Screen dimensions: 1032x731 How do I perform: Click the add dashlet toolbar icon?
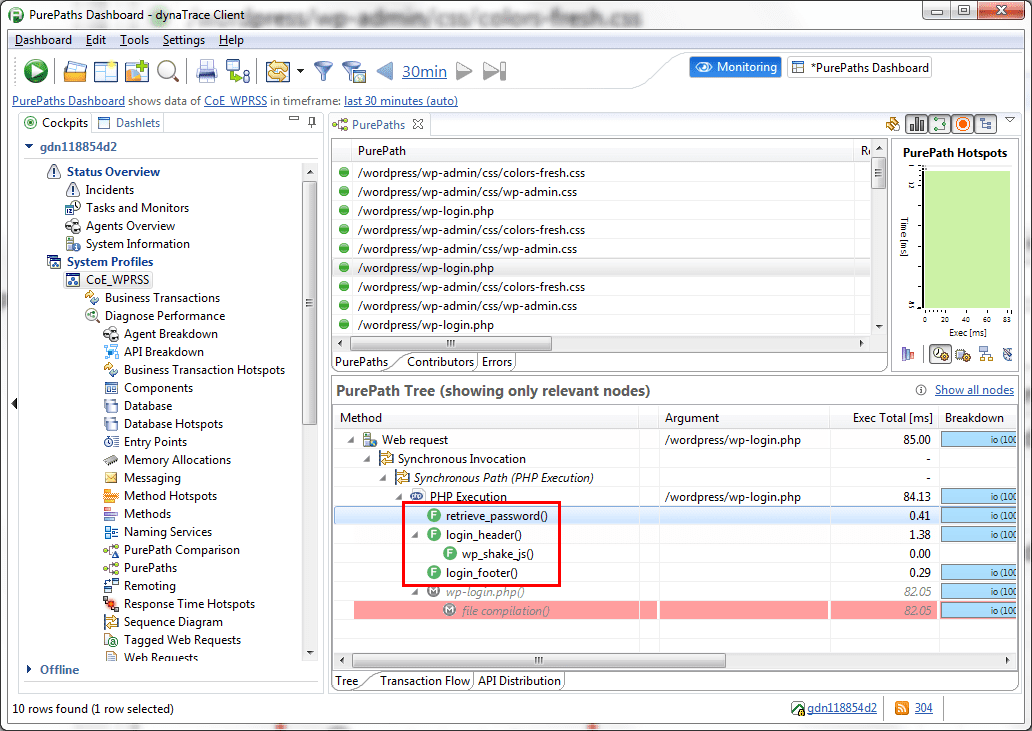pyautogui.click(x=137, y=71)
